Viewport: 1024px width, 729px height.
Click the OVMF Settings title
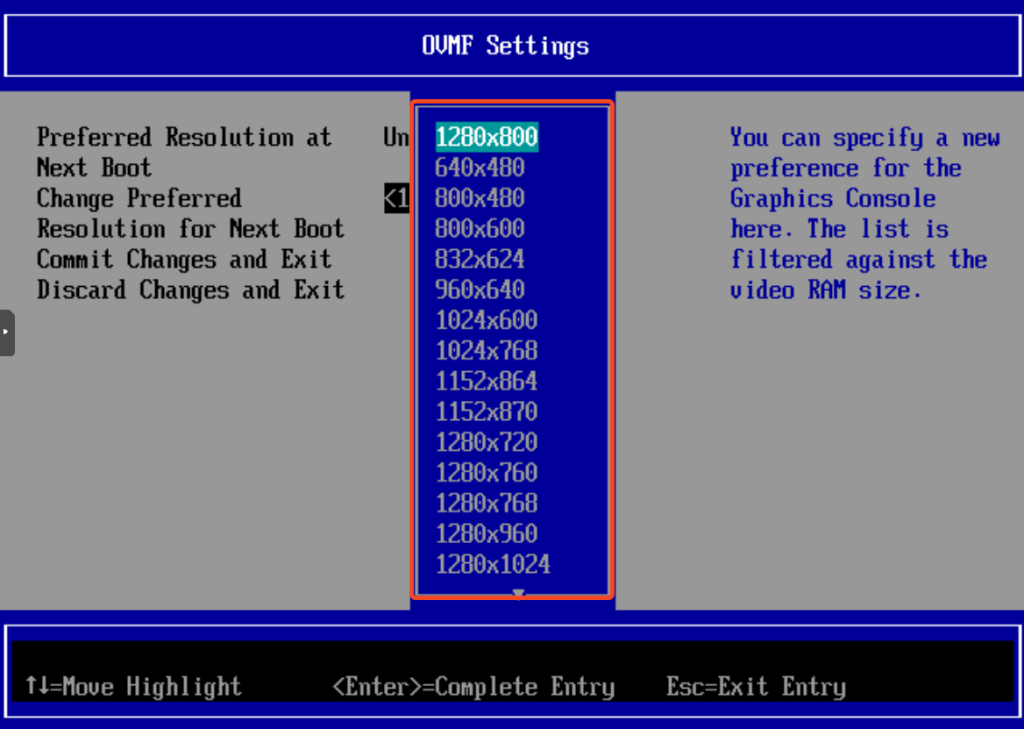[505, 46]
